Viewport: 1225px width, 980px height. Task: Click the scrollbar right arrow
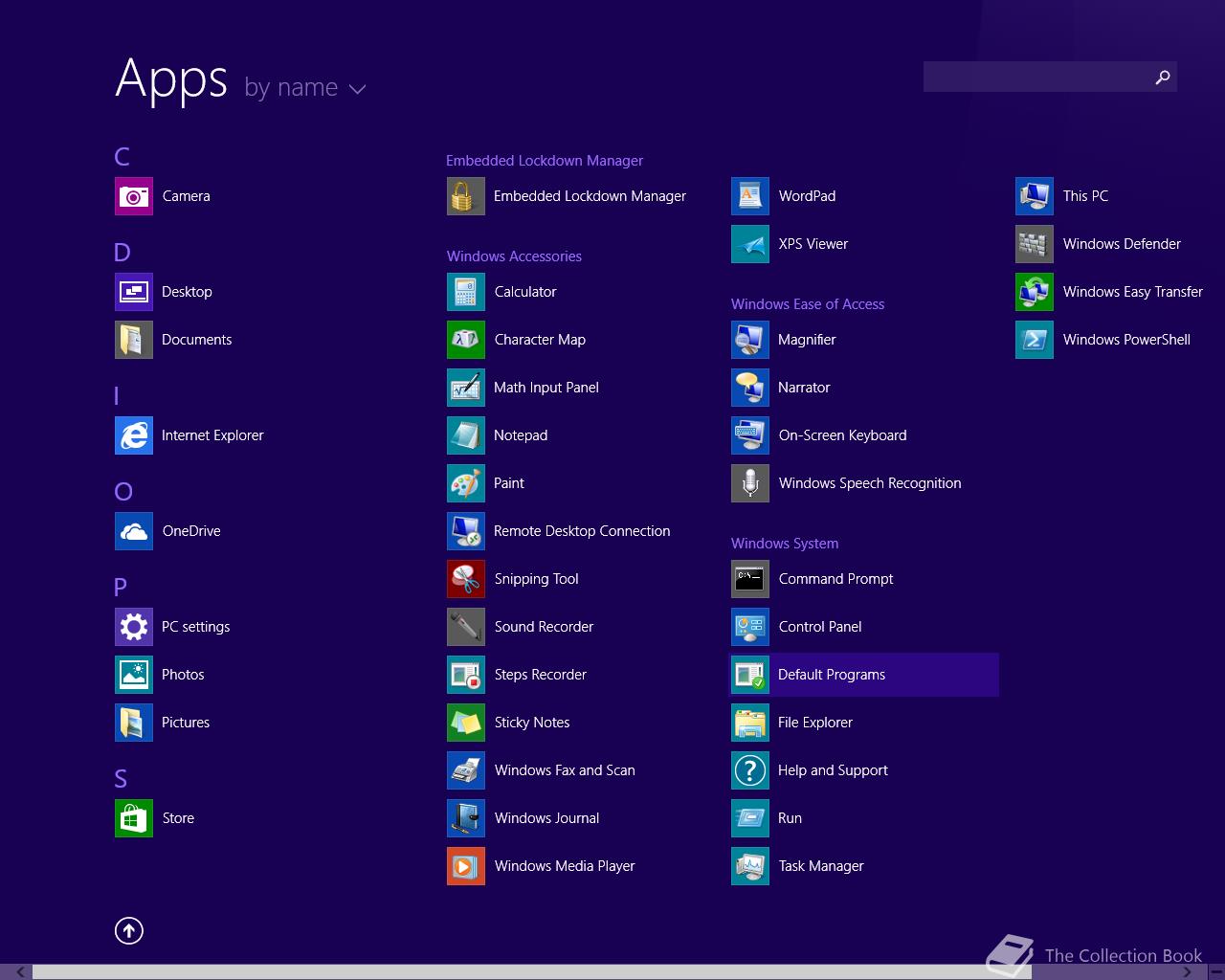[1188, 972]
